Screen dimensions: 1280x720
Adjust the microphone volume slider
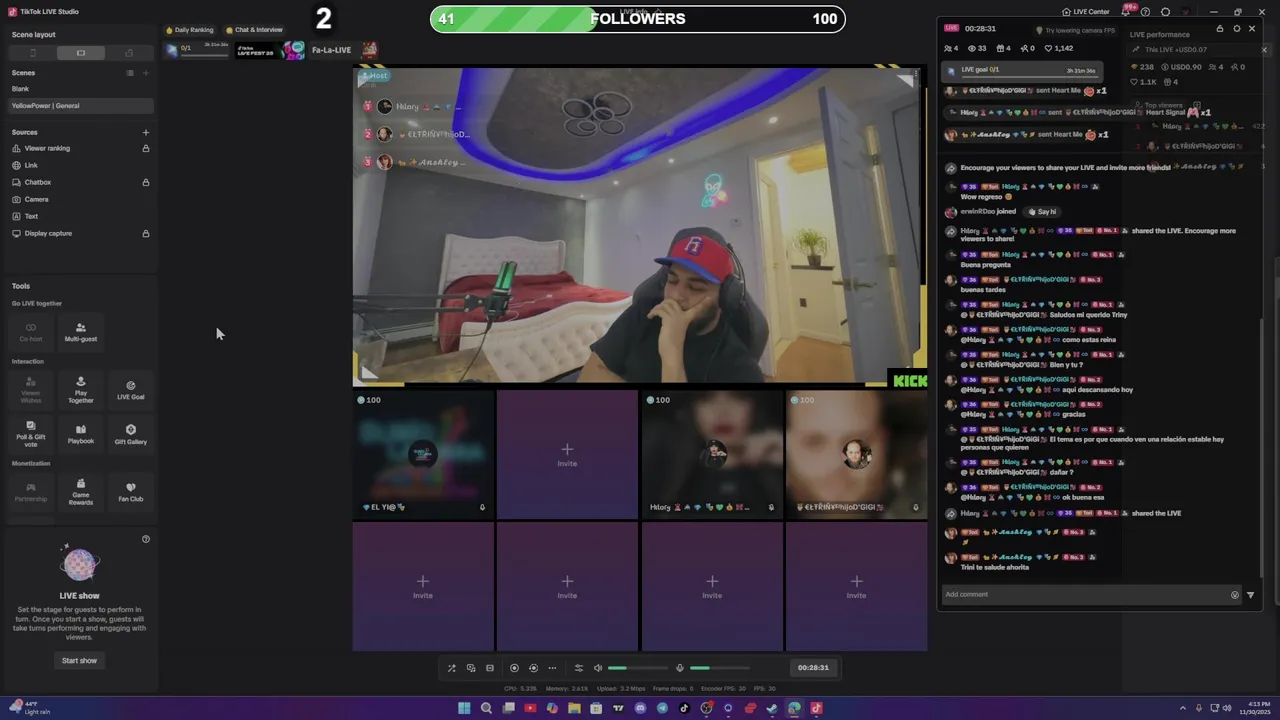coord(719,668)
